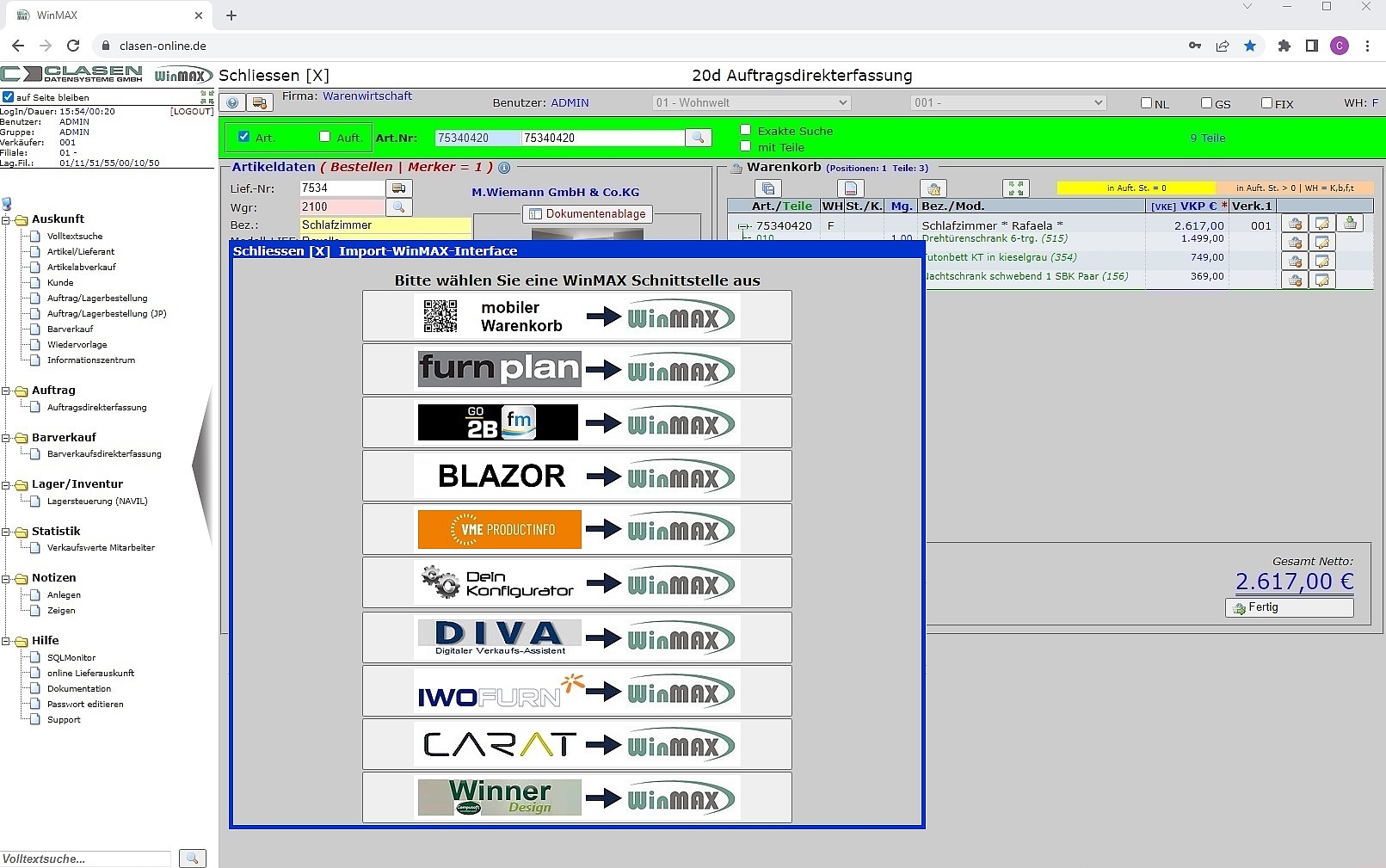The image size is (1386, 868).
Task: Click the help icon beside Firma
Action: [232, 103]
